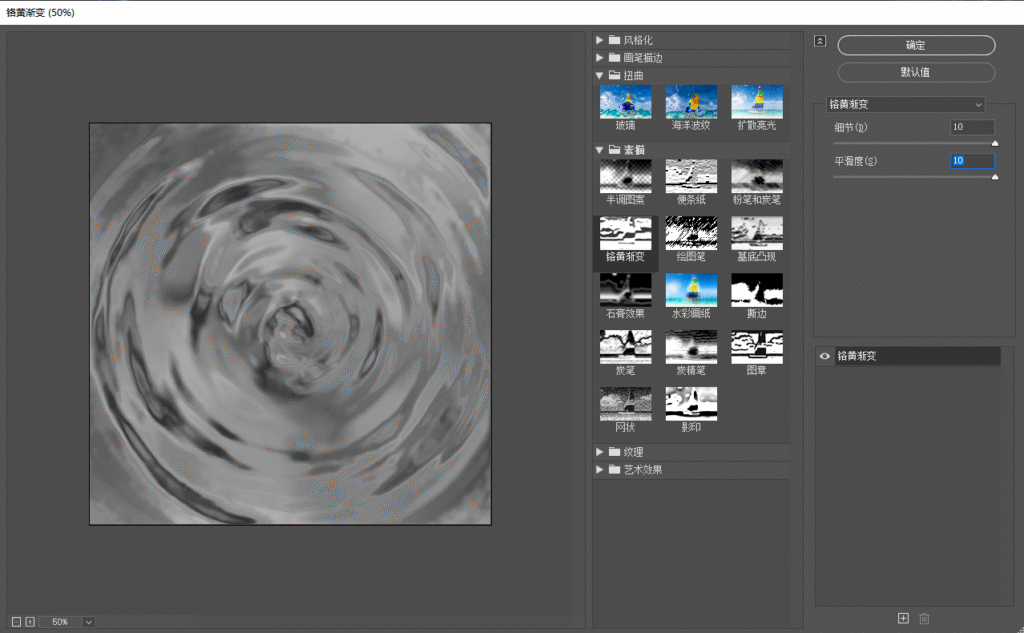
Task: Apply the 水彩画纸 filter thumbnail
Action: (x=691, y=291)
